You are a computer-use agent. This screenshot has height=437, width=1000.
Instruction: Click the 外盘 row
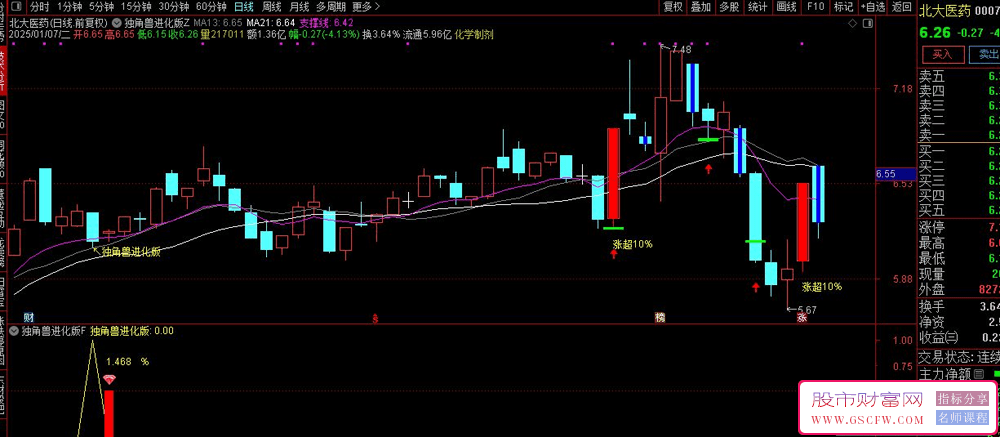(x=959, y=290)
